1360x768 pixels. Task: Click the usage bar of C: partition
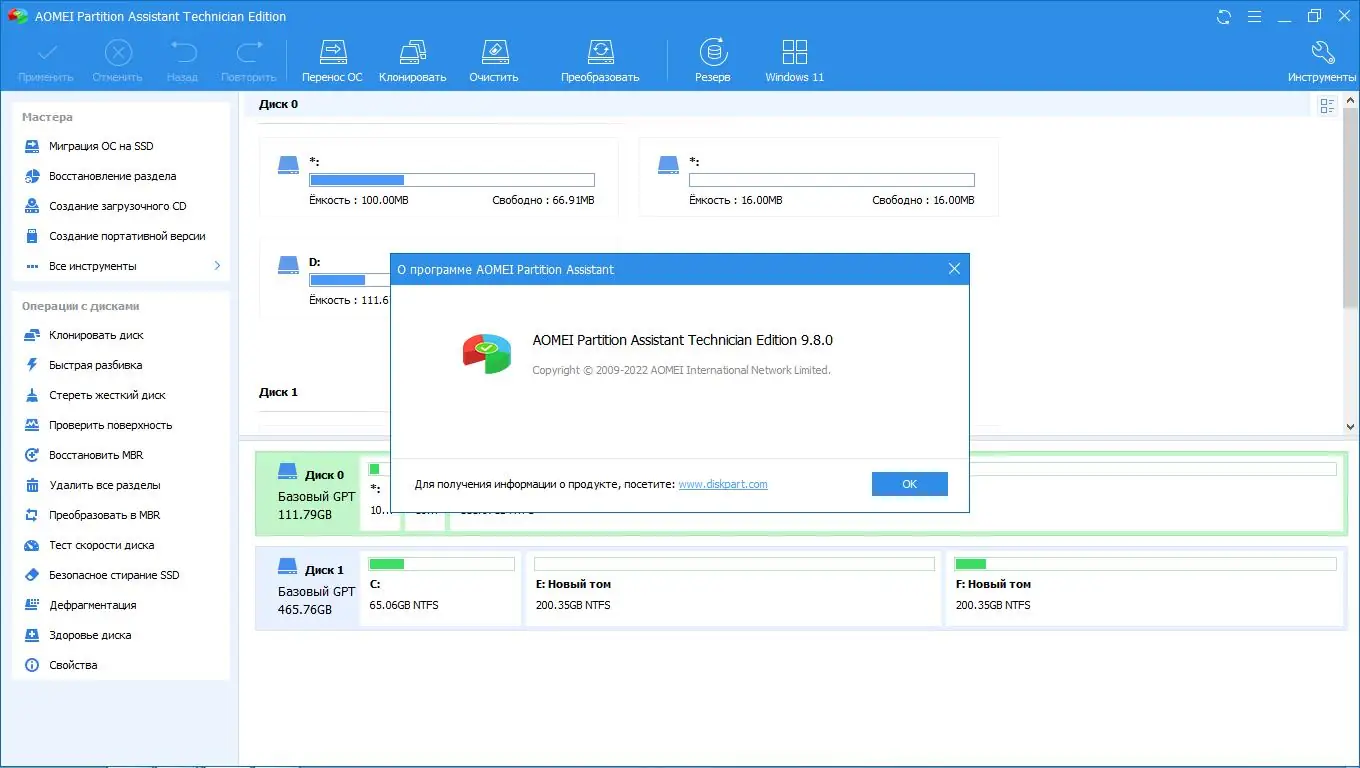pyautogui.click(x=442, y=564)
